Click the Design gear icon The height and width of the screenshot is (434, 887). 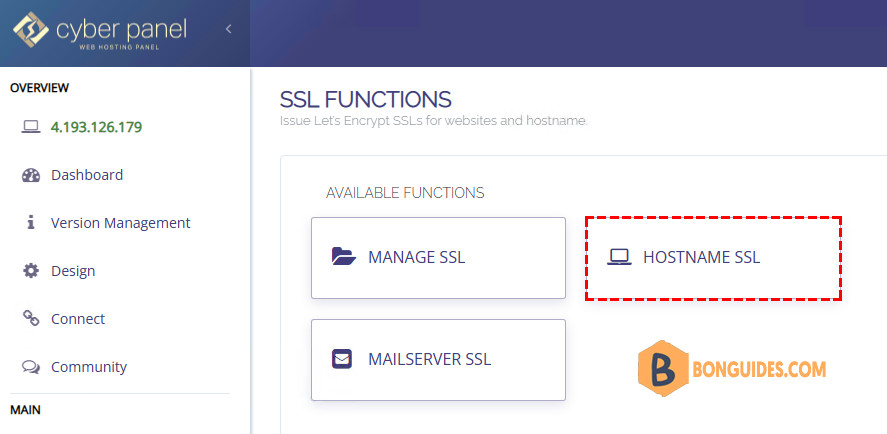(31, 271)
